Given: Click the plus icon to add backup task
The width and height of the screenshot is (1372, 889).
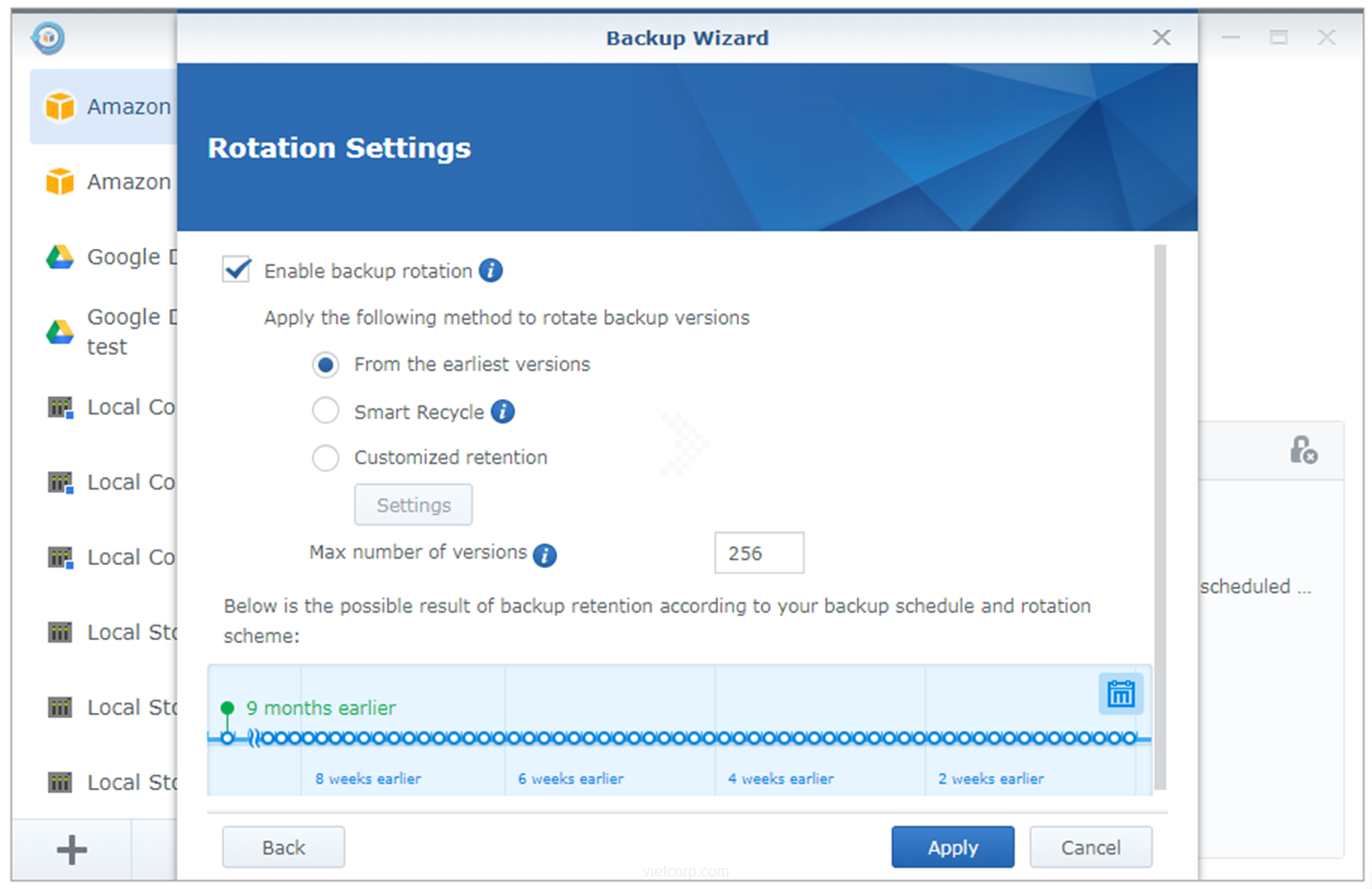Looking at the screenshot, I should [x=72, y=850].
